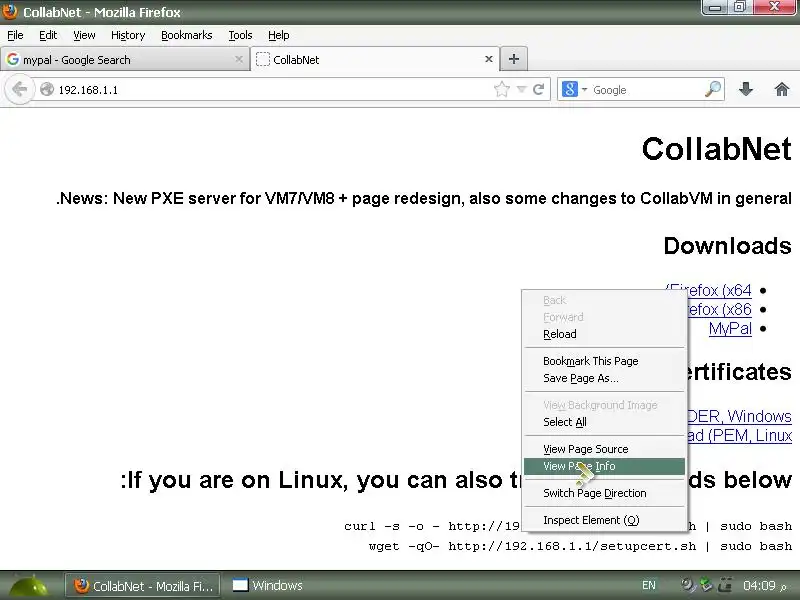The height and width of the screenshot is (600, 800).
Task: Choose Reload in the context menu
Action: pyautogui.click(x=604, y=334)
